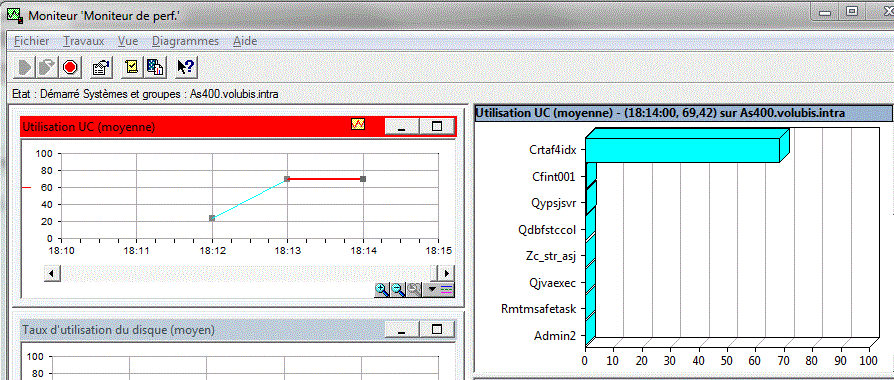Click the red stop monitor toolbar button
894x380 pixels.
click(70, 67)
